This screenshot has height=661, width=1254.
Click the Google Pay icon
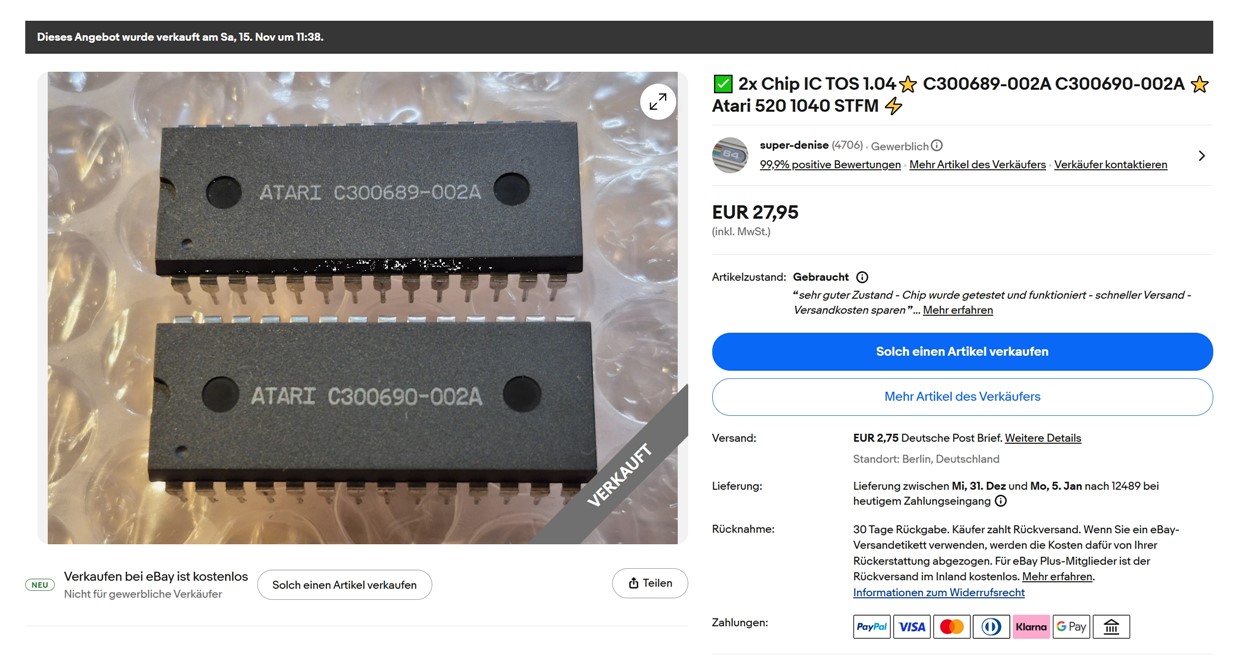pos(1071,627)
